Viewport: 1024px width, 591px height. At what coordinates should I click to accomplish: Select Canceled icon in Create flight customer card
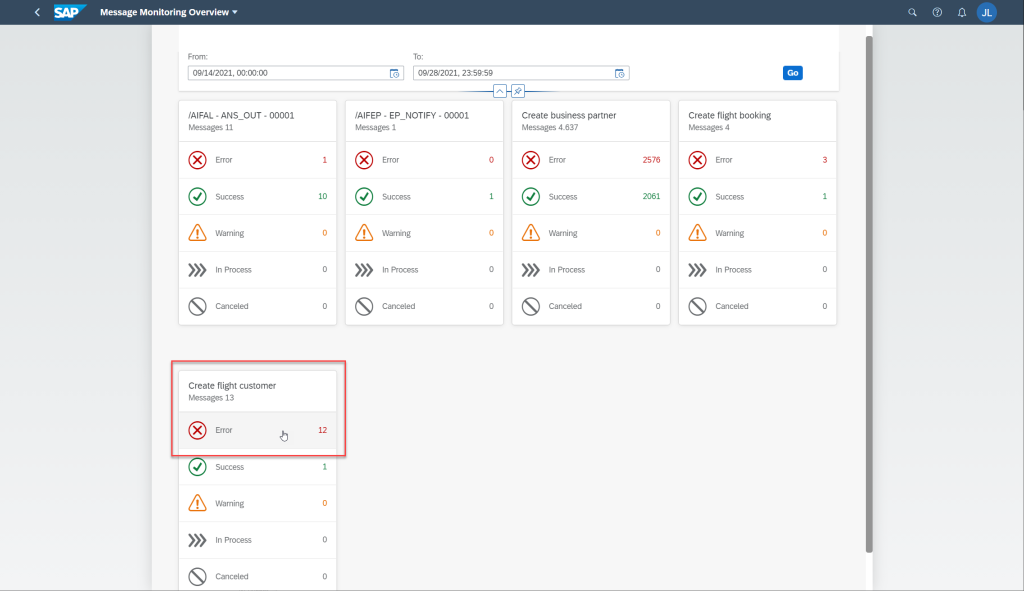pos(197,577)
